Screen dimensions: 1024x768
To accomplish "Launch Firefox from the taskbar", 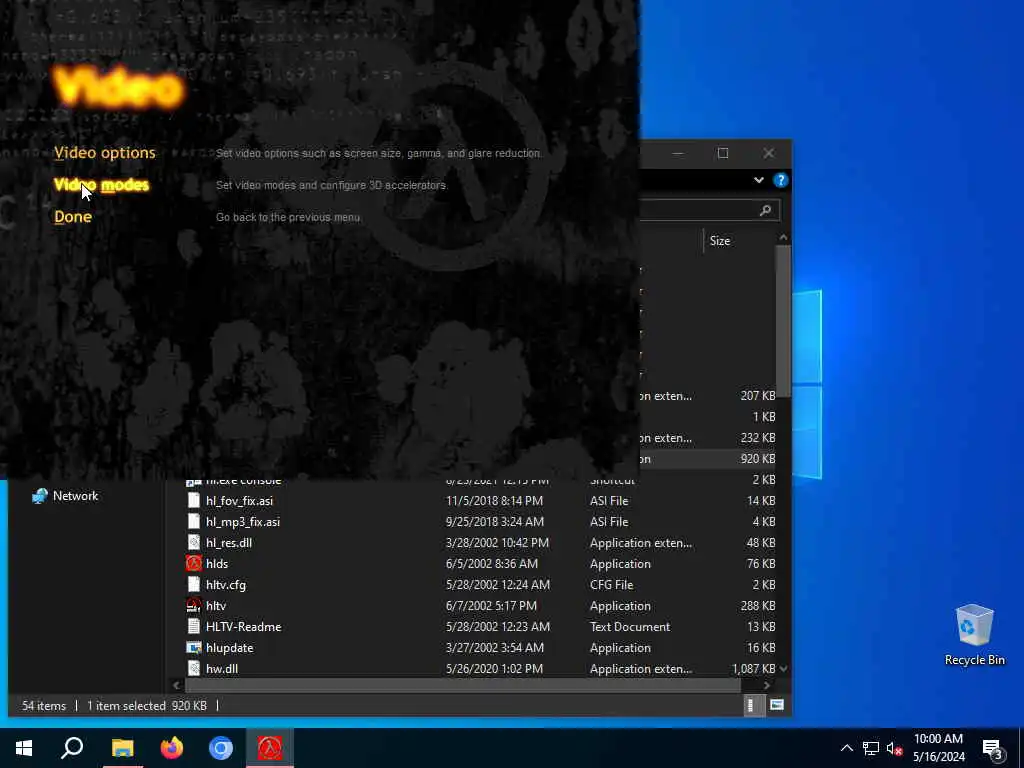I will (172, 748).
